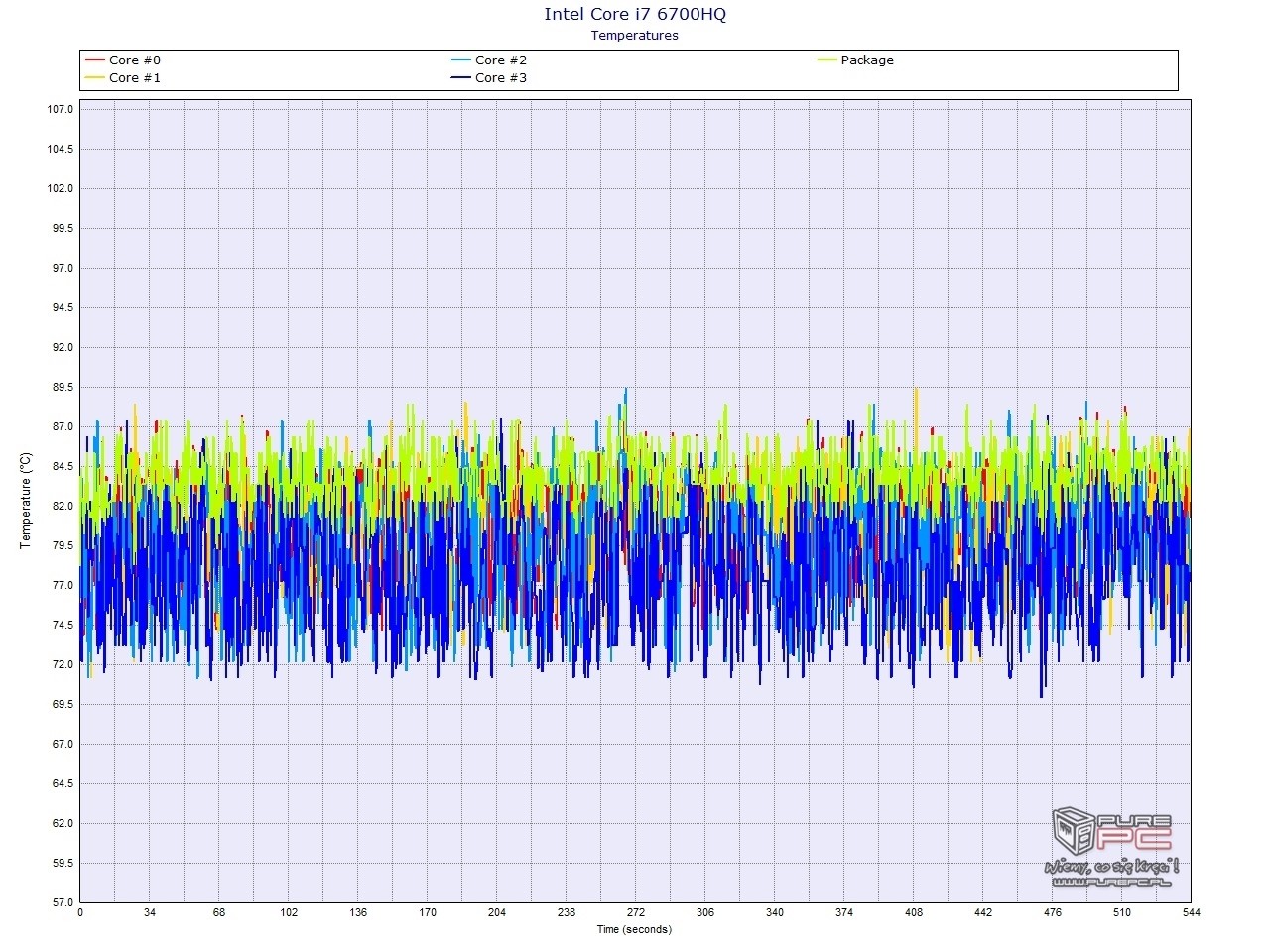Click the 97.0 y-axis value
The image size is (1270, 952).
[63, 268]
